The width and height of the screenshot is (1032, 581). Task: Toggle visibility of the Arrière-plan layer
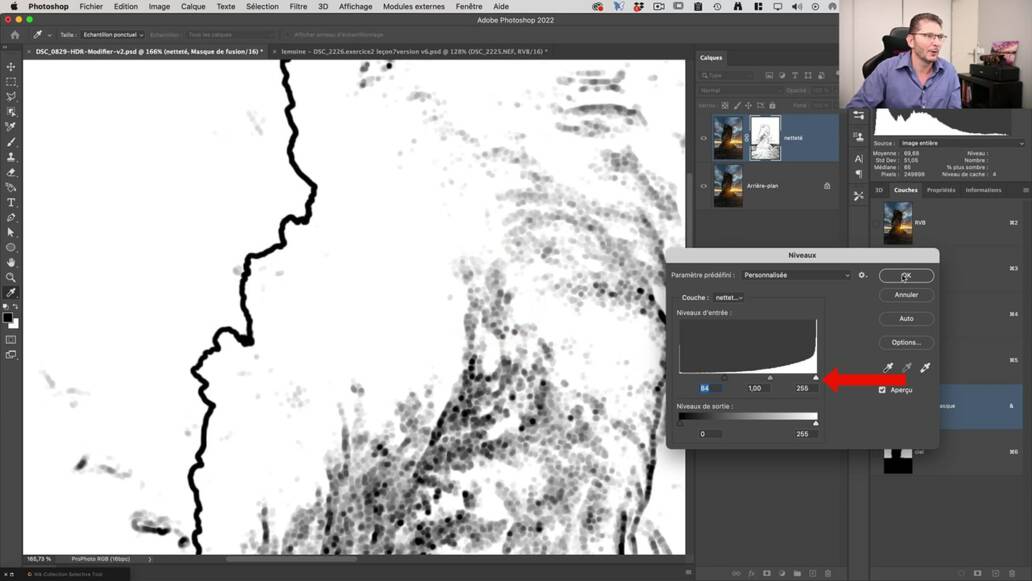704,186
